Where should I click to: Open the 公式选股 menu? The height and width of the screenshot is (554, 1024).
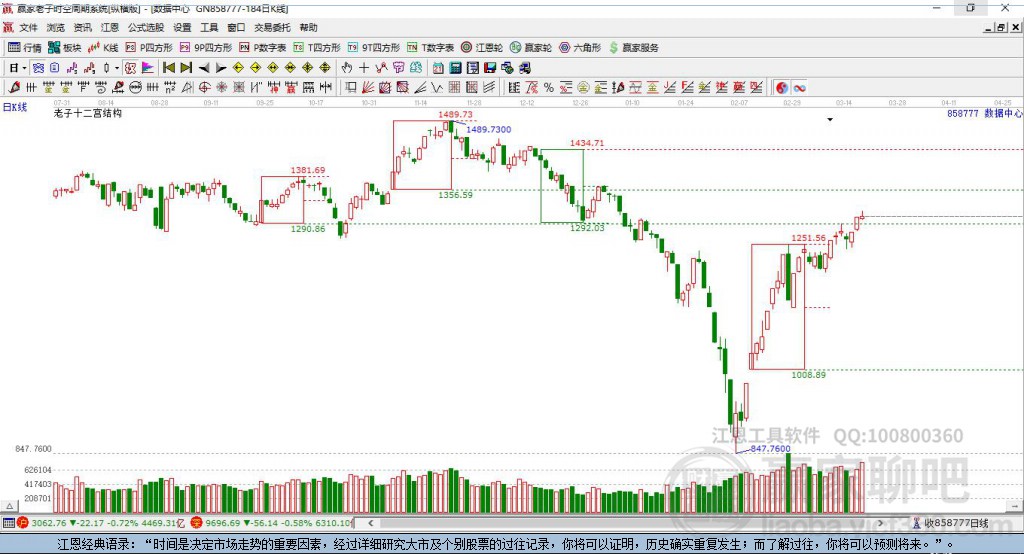[146, 27]
